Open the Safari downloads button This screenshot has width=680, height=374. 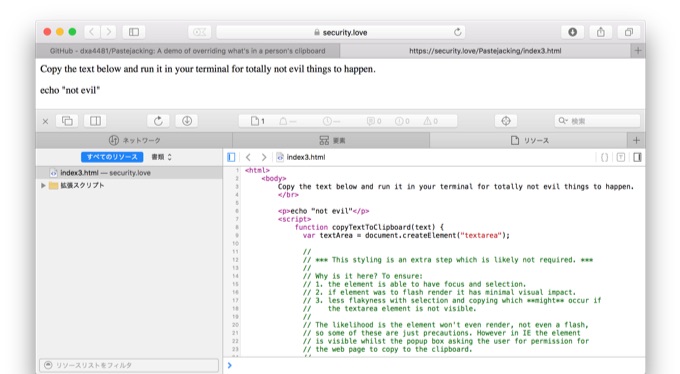tap(572, 32)
